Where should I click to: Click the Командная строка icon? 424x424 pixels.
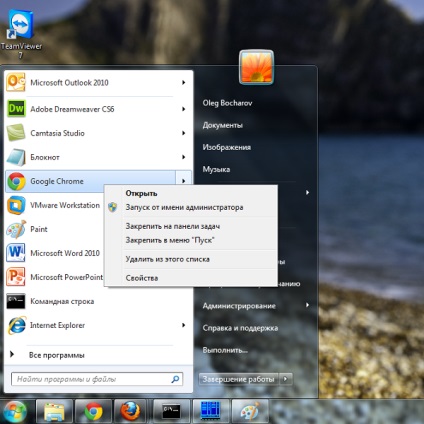tap(16, 301)
